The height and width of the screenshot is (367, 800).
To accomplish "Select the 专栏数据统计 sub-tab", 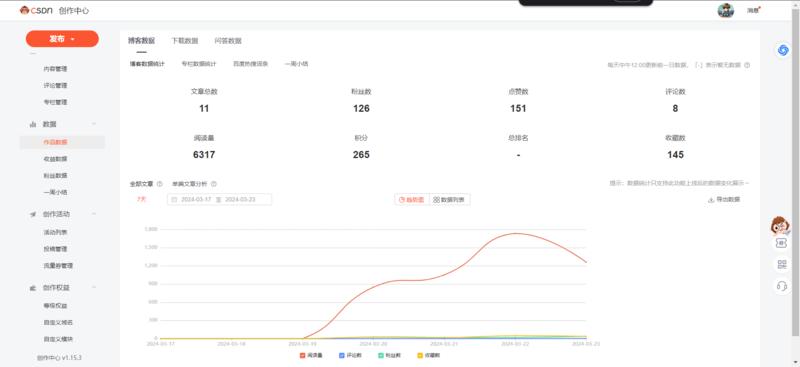I will coord(199,64).
